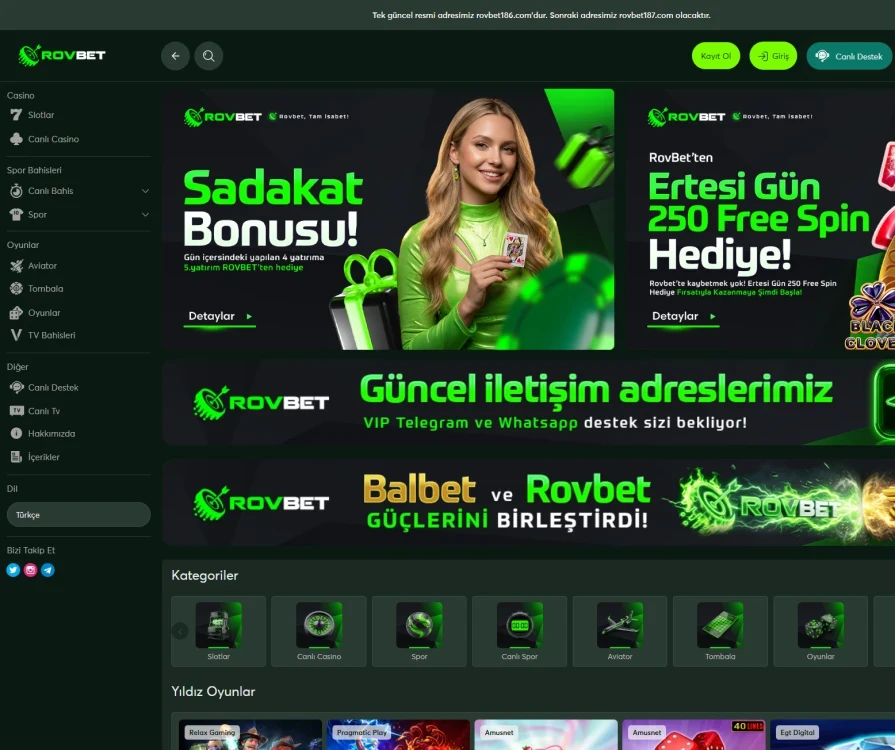
Task: Open the Twitter social link
Action: [x=13, y=570]
